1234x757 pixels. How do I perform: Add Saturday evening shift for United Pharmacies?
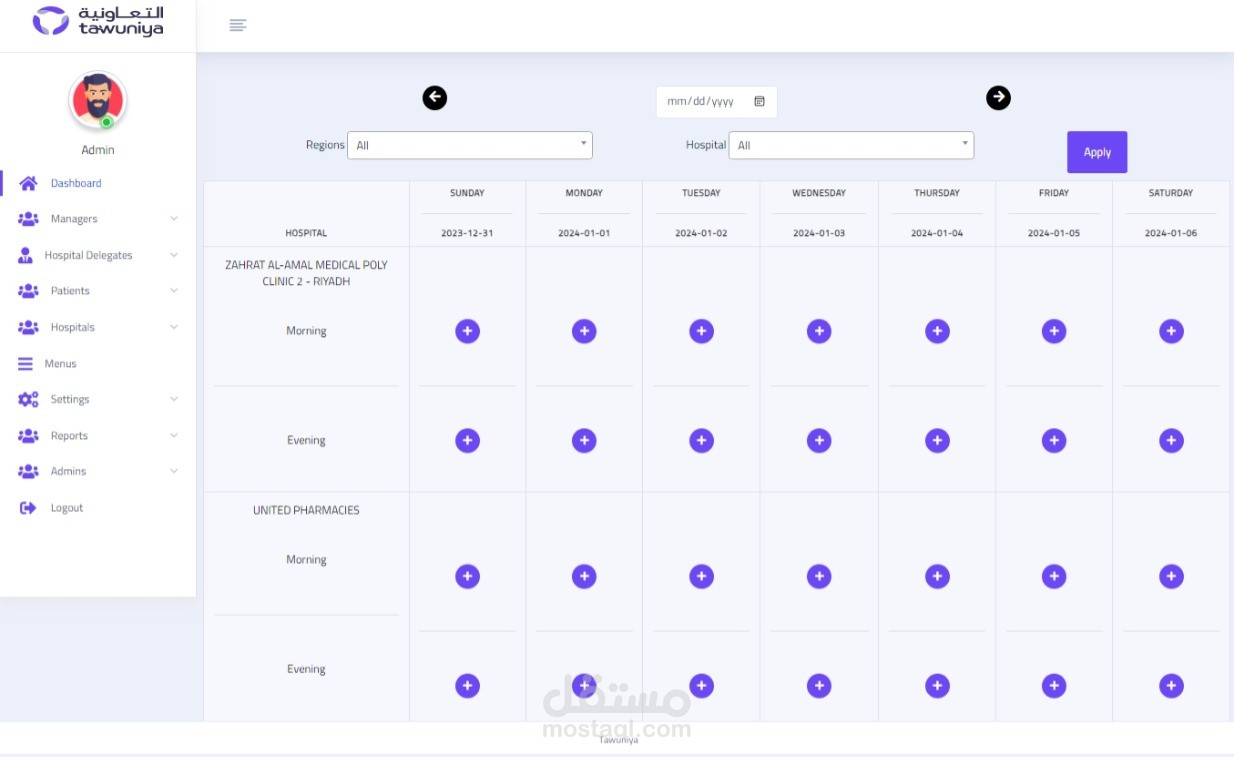(x=1171, y=686)
